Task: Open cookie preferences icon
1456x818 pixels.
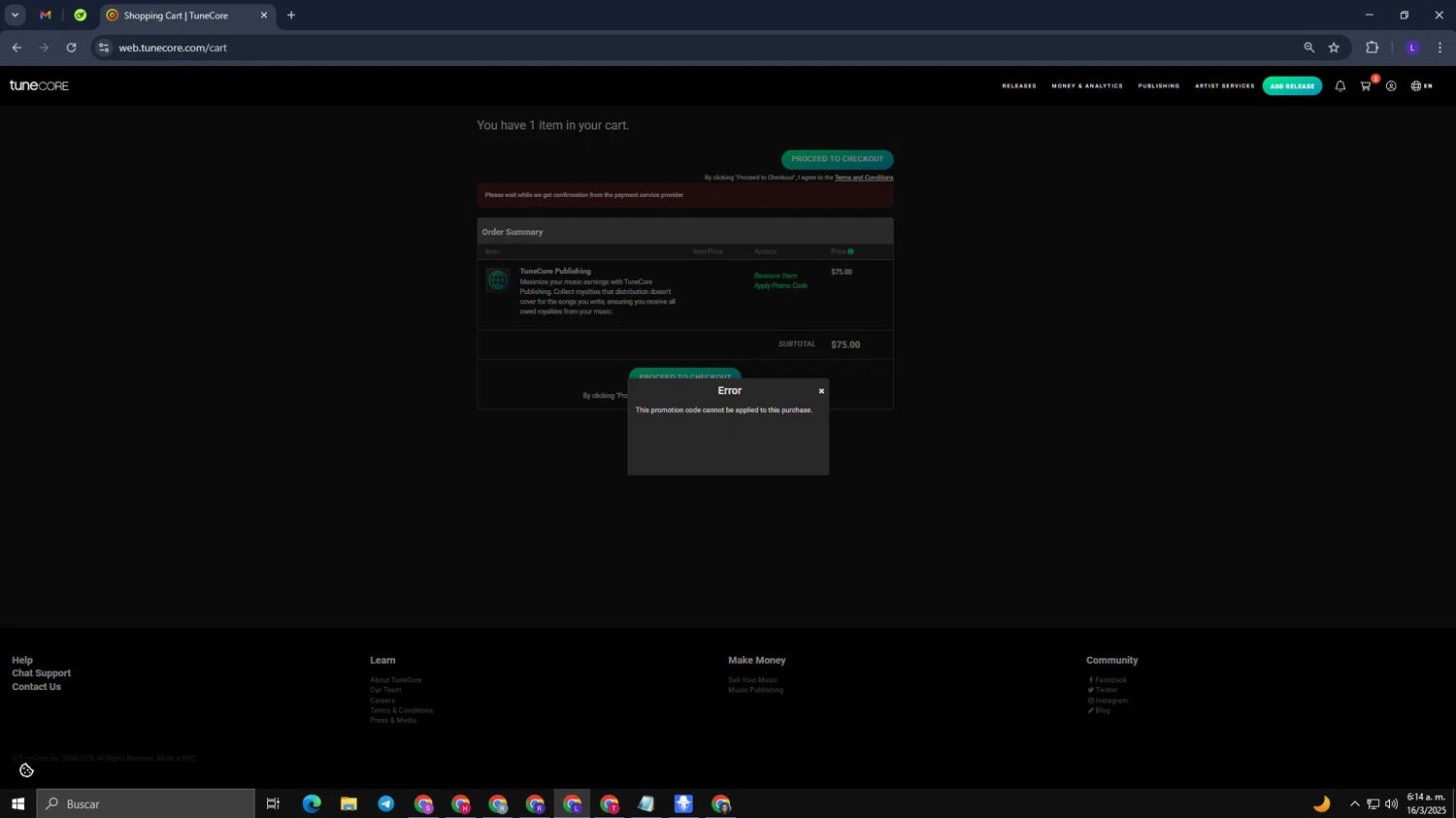Action: pos(26,770)
